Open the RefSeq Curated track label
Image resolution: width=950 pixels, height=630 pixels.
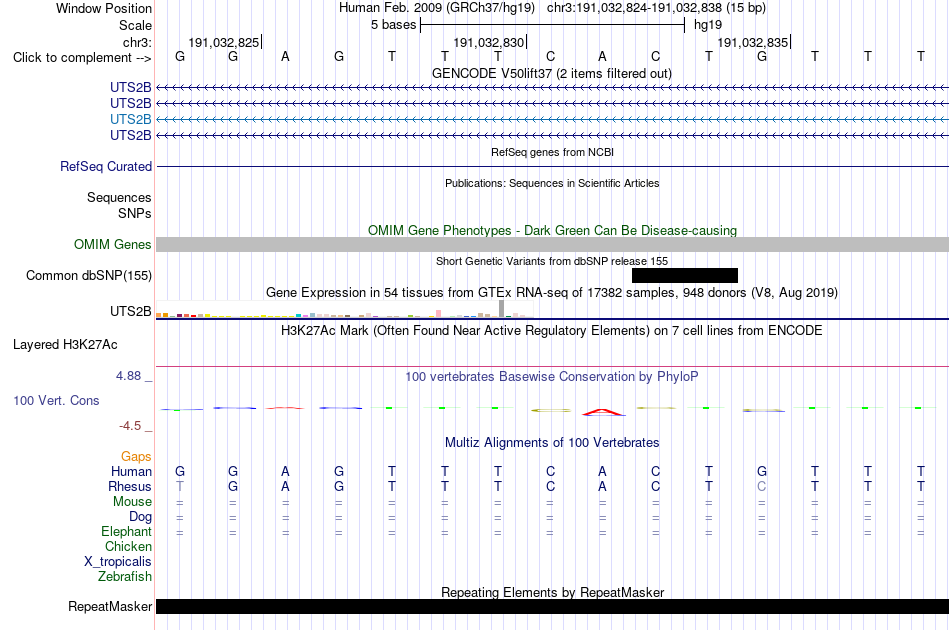pos(106,167)
